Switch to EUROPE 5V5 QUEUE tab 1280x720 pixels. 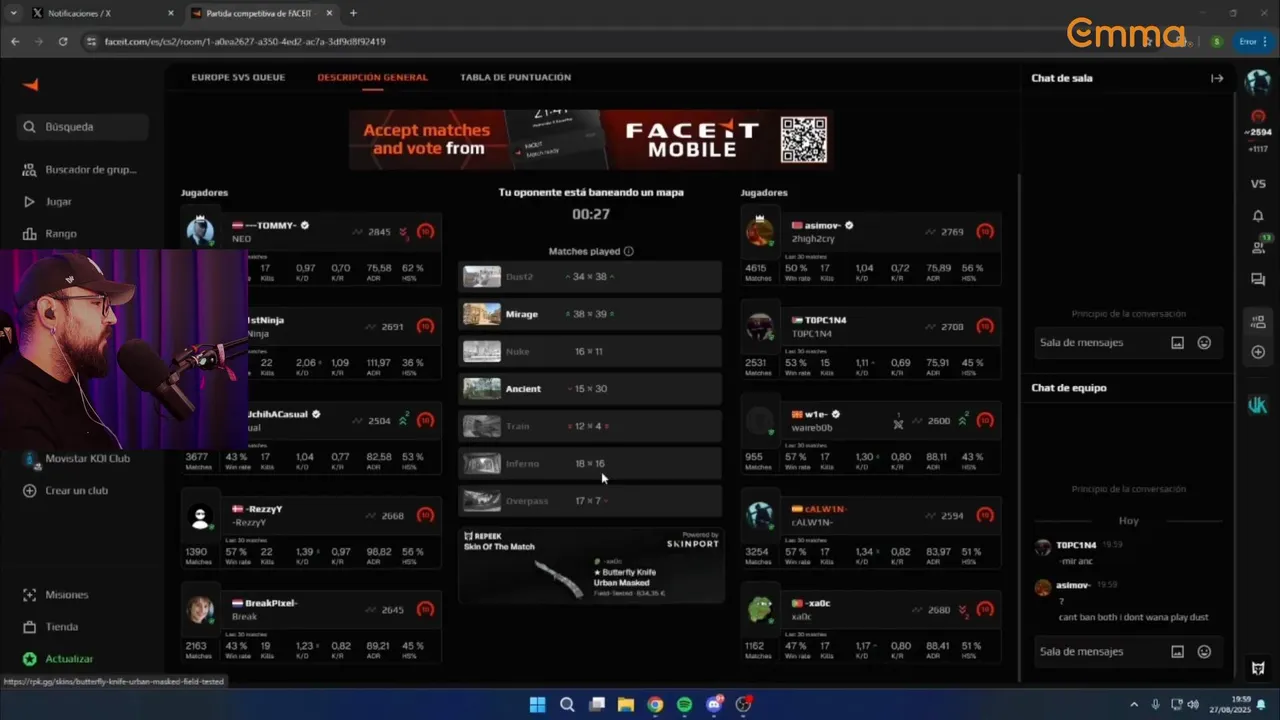[238, 77]
